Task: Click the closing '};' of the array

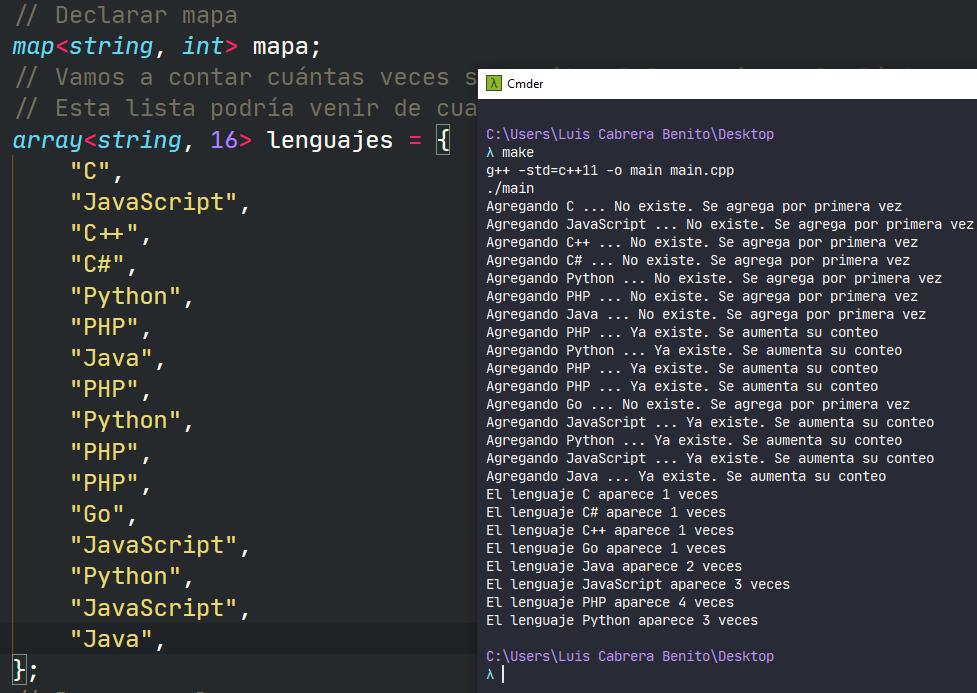Action: tap(25, 671)
